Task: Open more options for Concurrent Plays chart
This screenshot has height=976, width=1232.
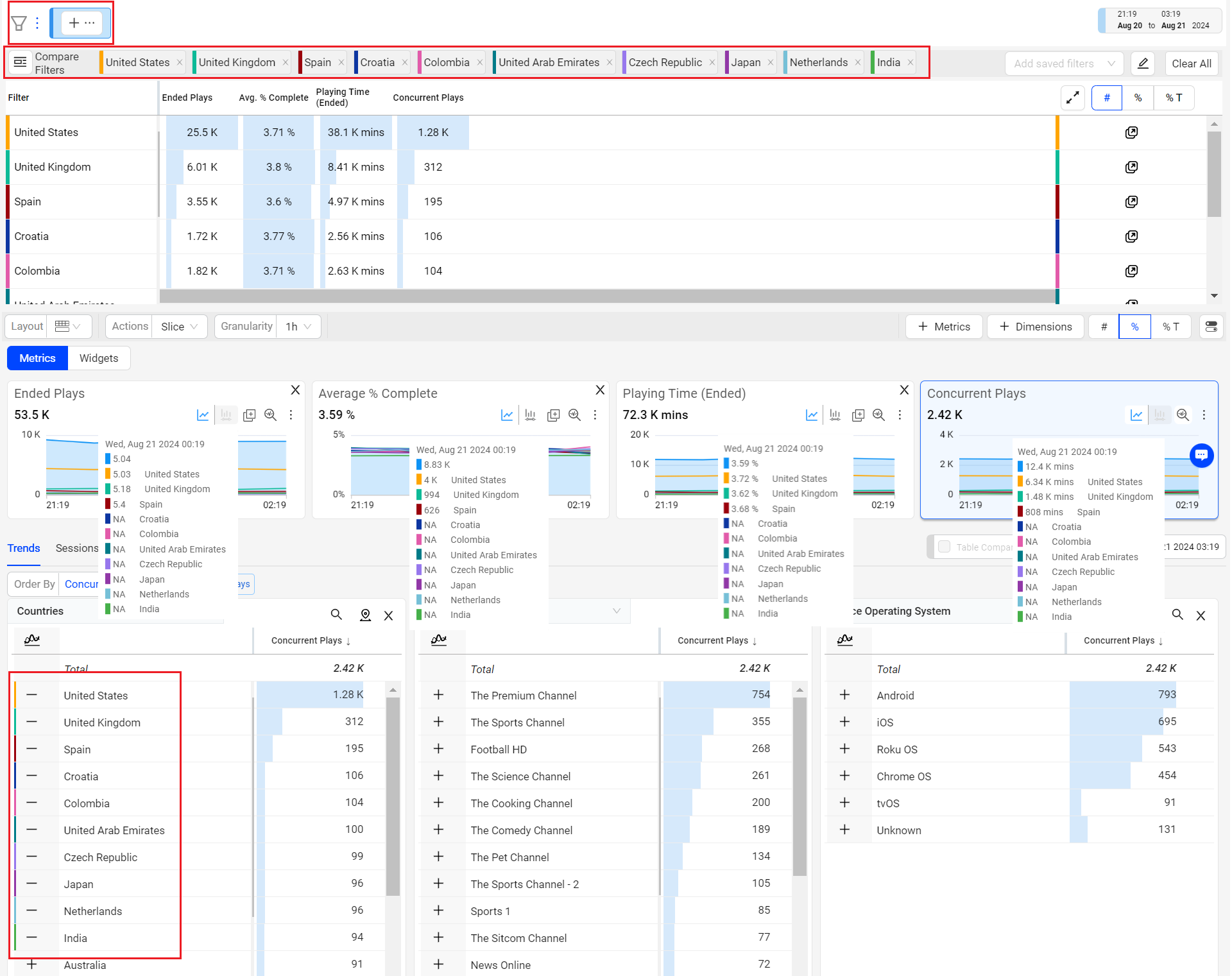Action: tap(1204, 415)
